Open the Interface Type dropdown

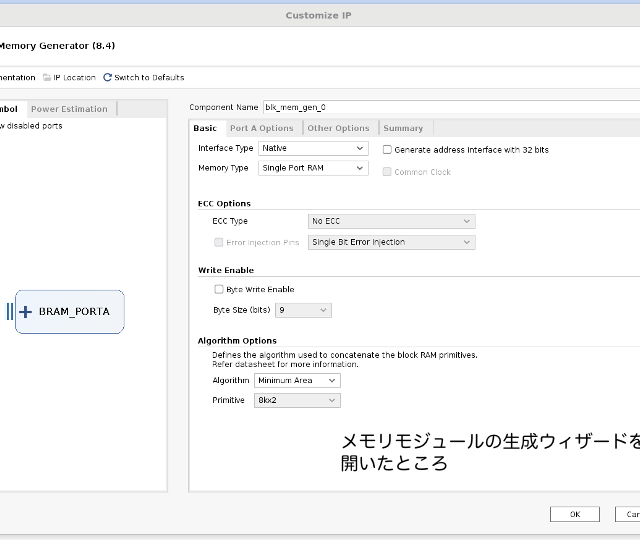pos(313,149)
